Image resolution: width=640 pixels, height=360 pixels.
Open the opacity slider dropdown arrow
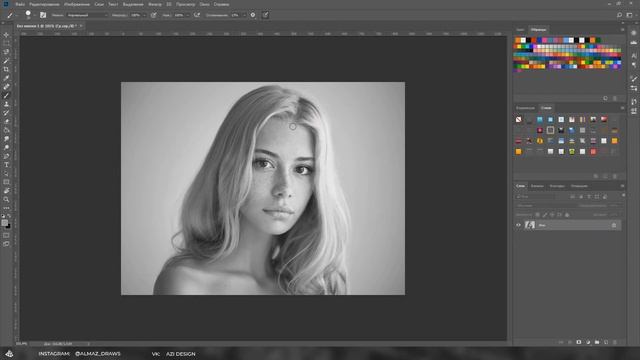pos(144,15)
